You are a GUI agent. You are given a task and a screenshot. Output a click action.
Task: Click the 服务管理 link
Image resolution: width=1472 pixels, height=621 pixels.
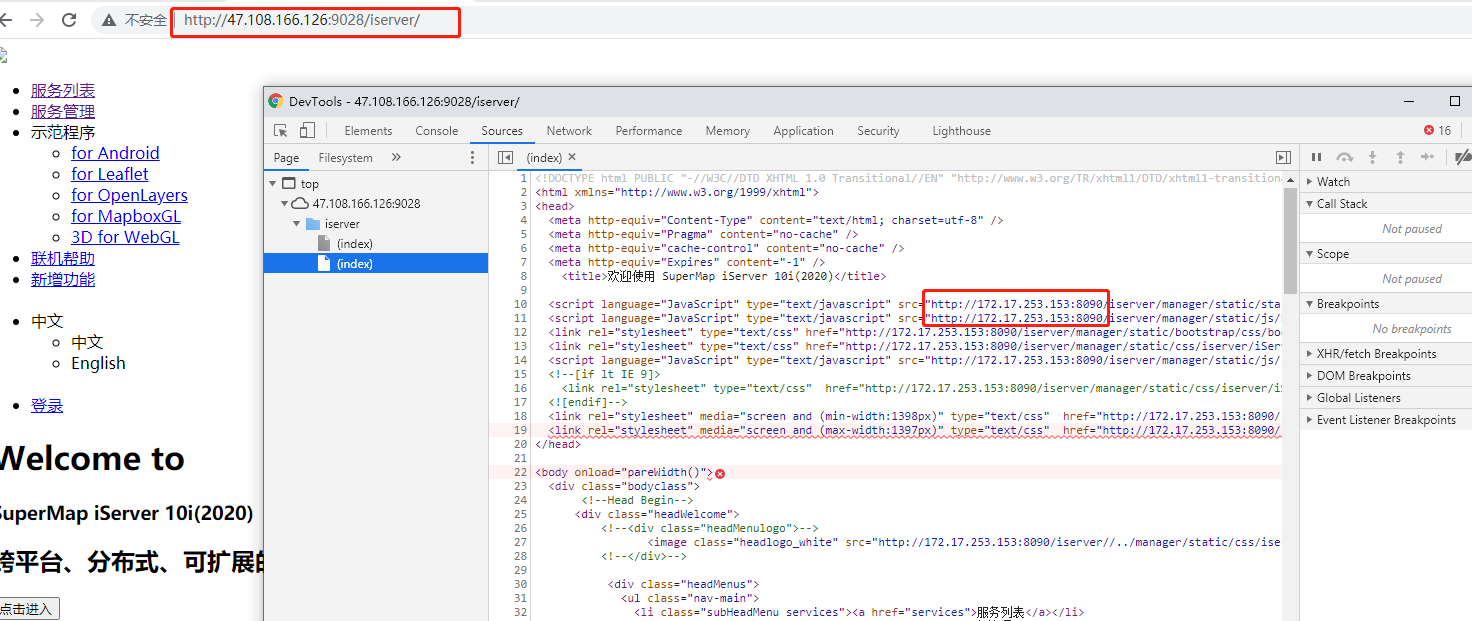click(63, 112)
